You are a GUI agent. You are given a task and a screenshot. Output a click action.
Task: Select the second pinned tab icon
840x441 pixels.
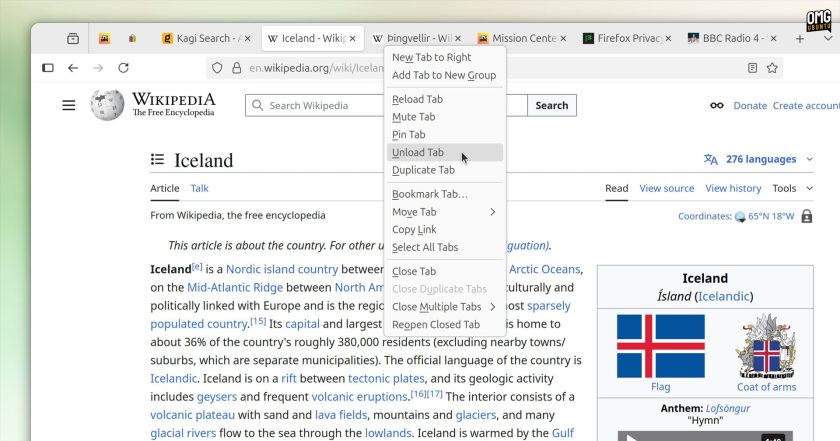132,39
